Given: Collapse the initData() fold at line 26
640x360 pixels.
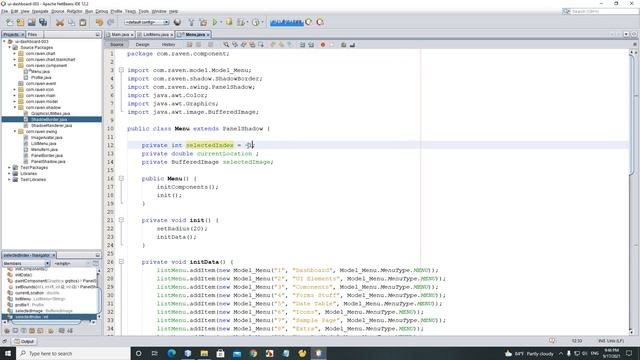Looking at the screenshot, I should [121, 262].
